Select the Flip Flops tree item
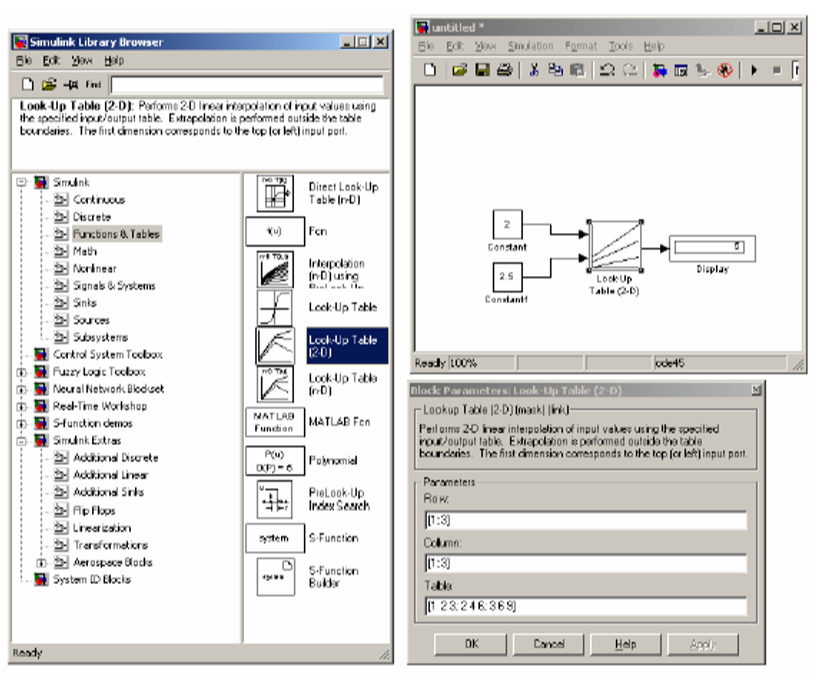Image resolution: width=833 pixels, height=678 pixels. click(x=94, y=511)
